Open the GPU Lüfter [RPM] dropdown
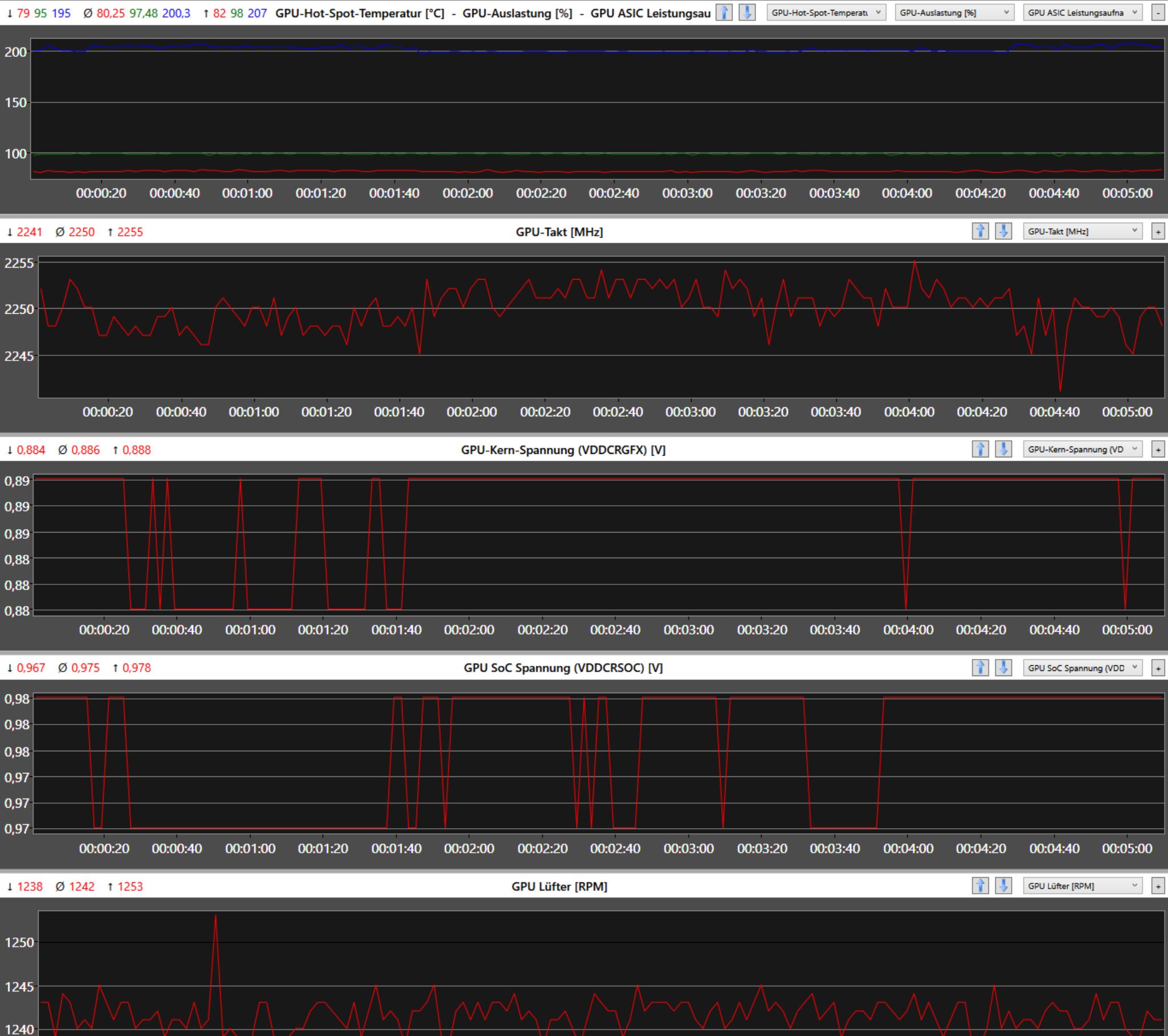This screenshot has height=1036, width=1168. pyautogui.click(x=1083, y=886)
